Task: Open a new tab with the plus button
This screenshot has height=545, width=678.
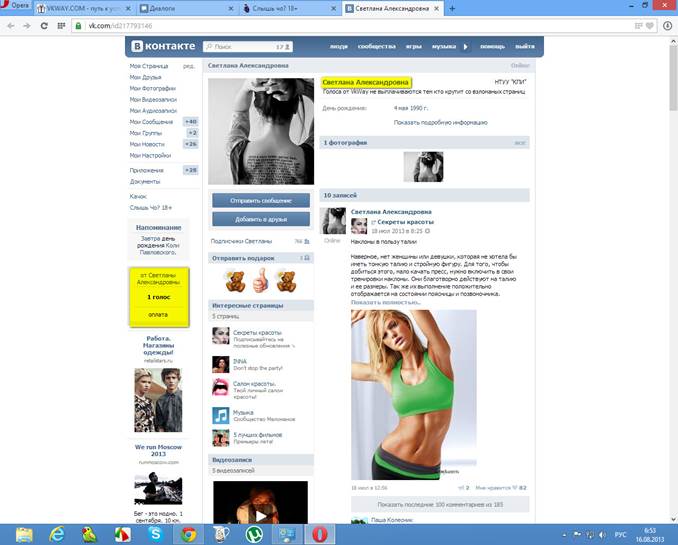Action: [452, 8]
